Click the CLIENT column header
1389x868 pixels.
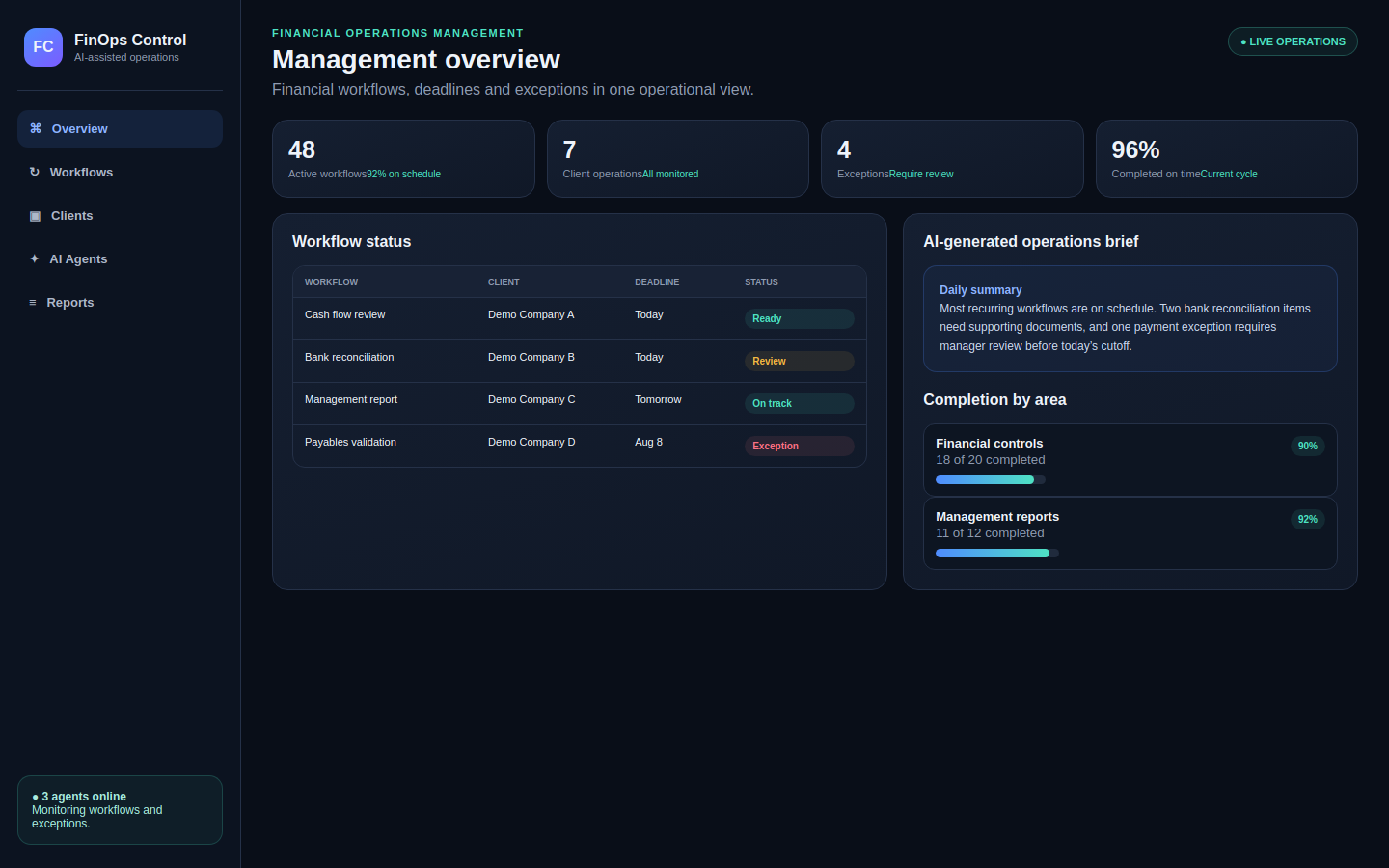point(504,282)
